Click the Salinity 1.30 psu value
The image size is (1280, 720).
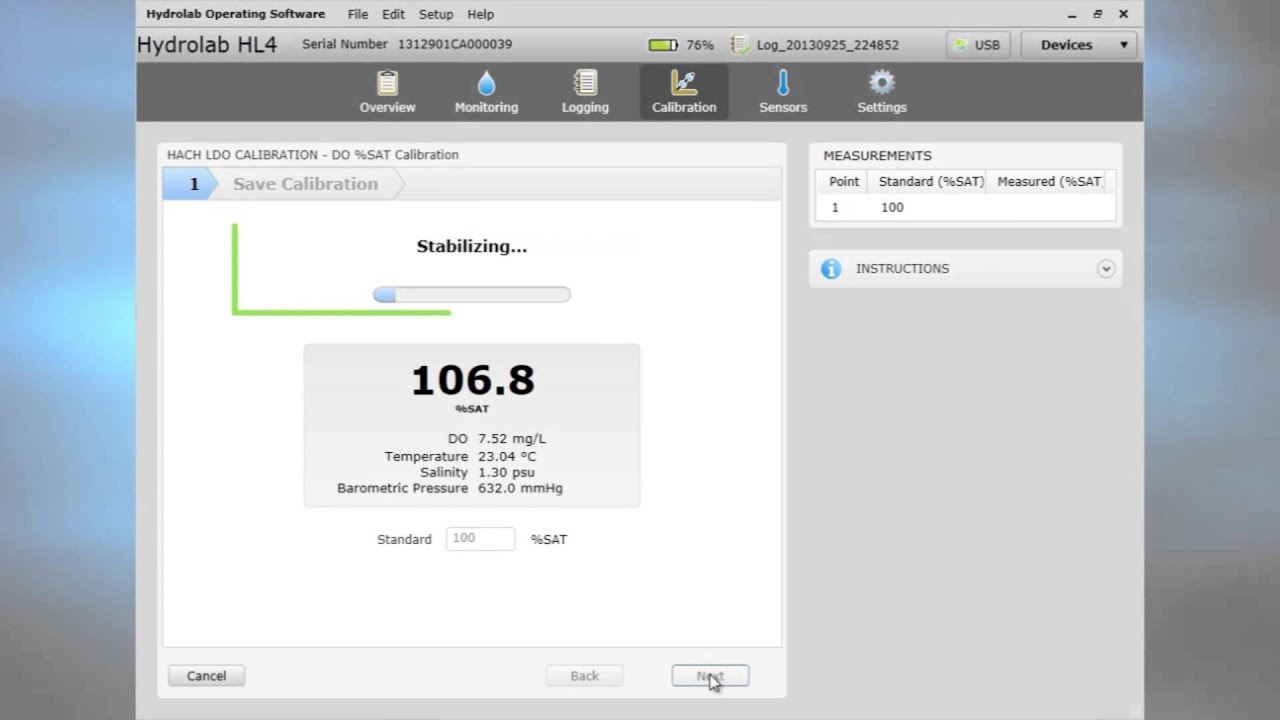(x=506, y=472)
